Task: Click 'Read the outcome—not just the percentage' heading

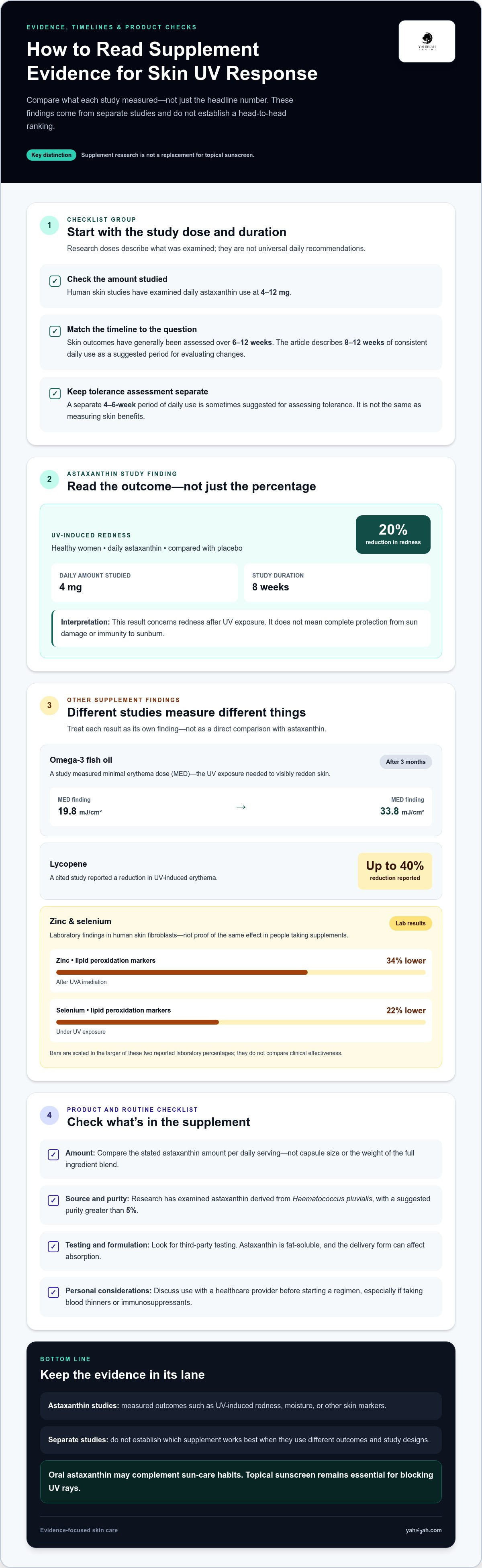Action: pyautogui.click(x=192, y=486)
